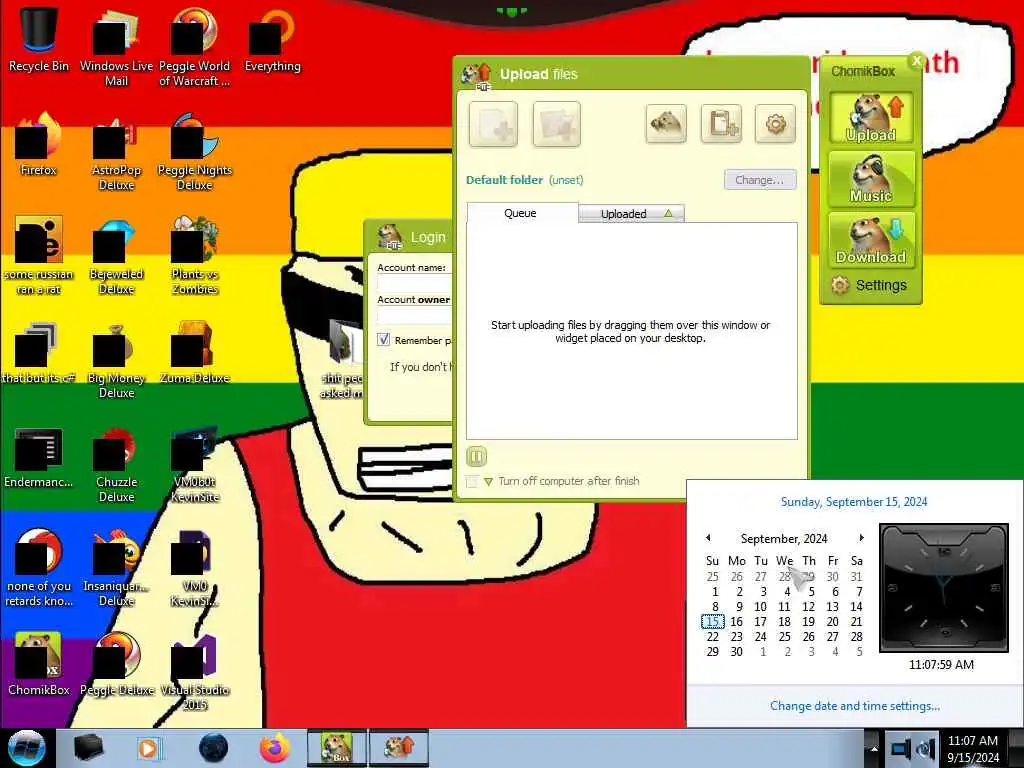
Task: Click the dark box taskbar icon beside Start
Action: [88, 748]
